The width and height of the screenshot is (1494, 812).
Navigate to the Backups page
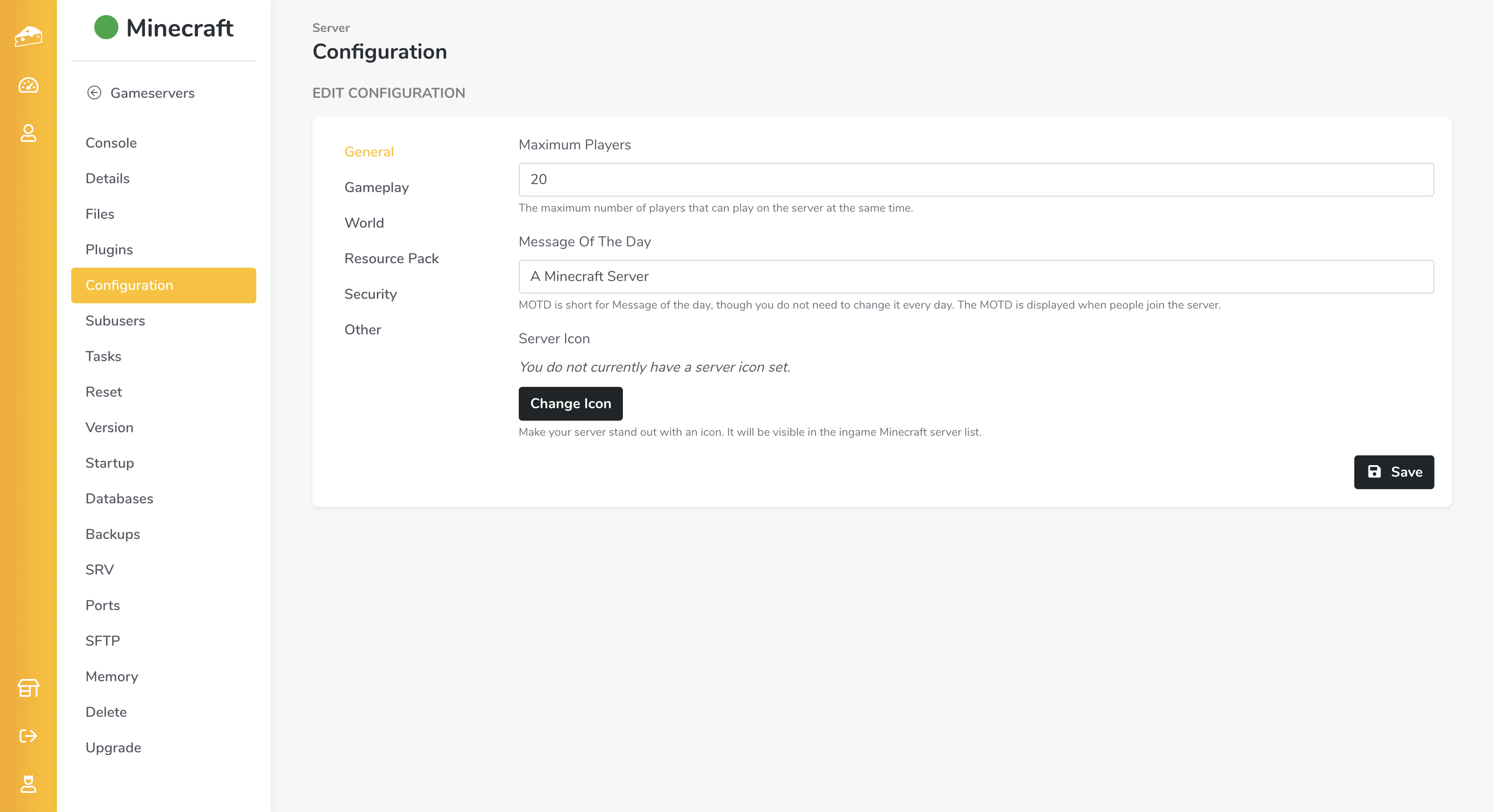113,534
